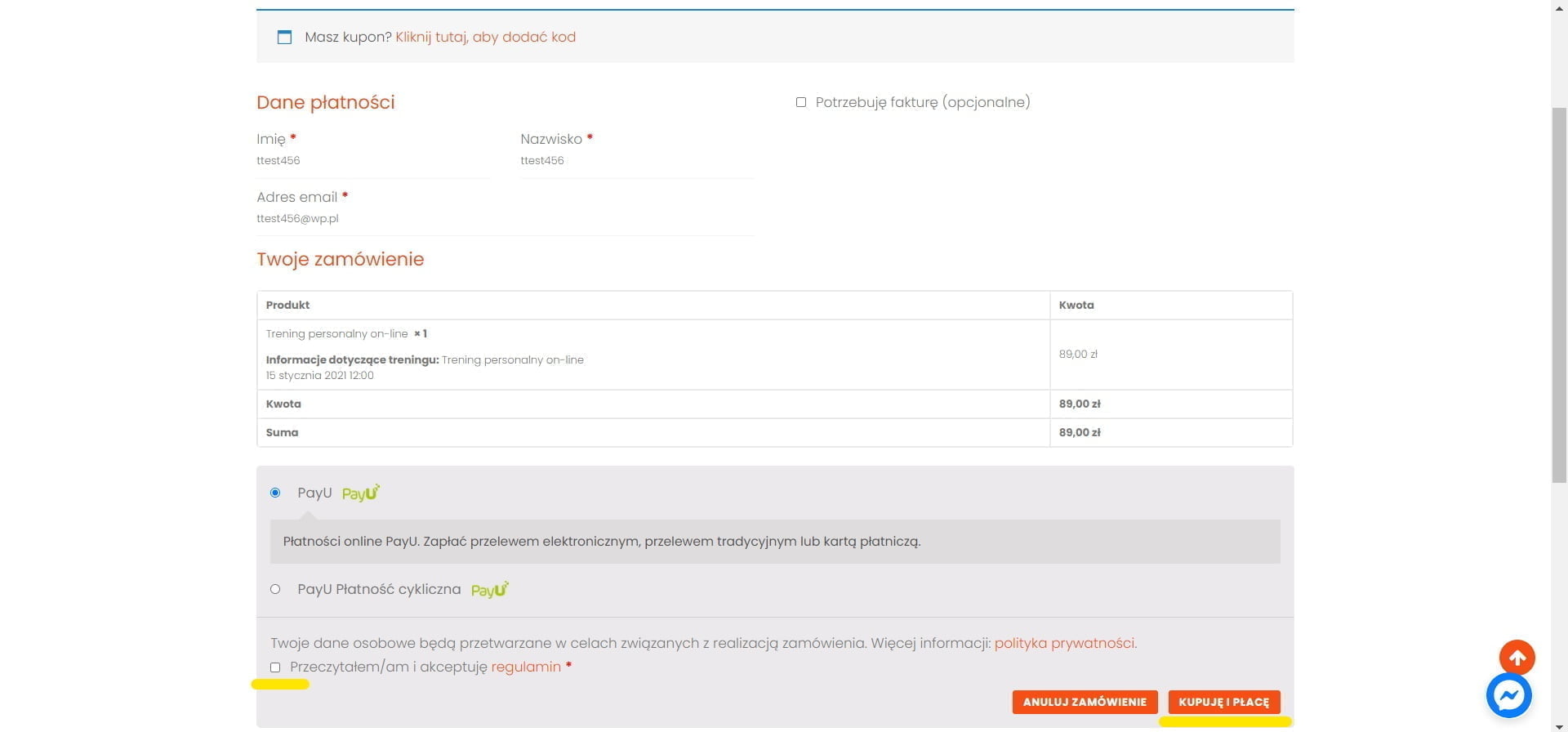The height and width of the screenshot is (732, 1568).
Task: Select PayU Płatność cykliczna radio option
Action: pyautogui.click(x=275, y=589)
